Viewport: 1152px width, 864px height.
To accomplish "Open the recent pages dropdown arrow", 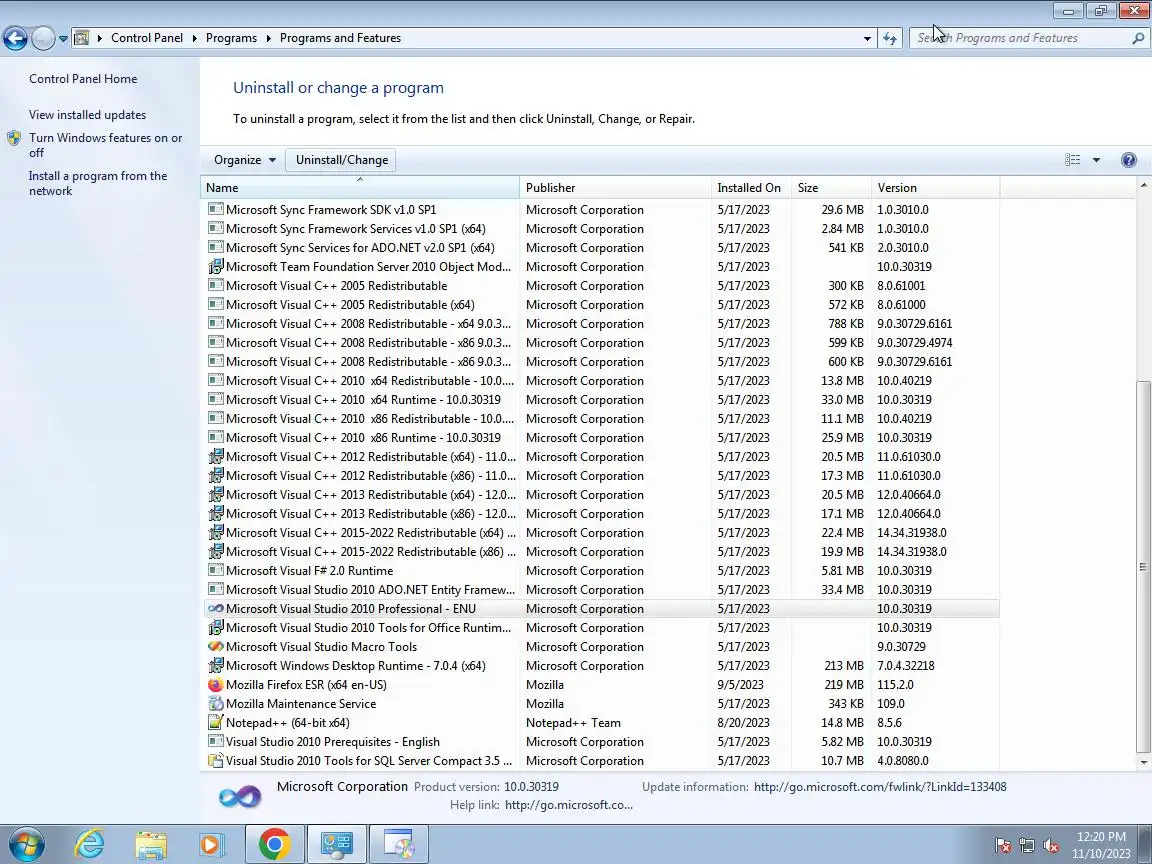I will pos(63,38).
